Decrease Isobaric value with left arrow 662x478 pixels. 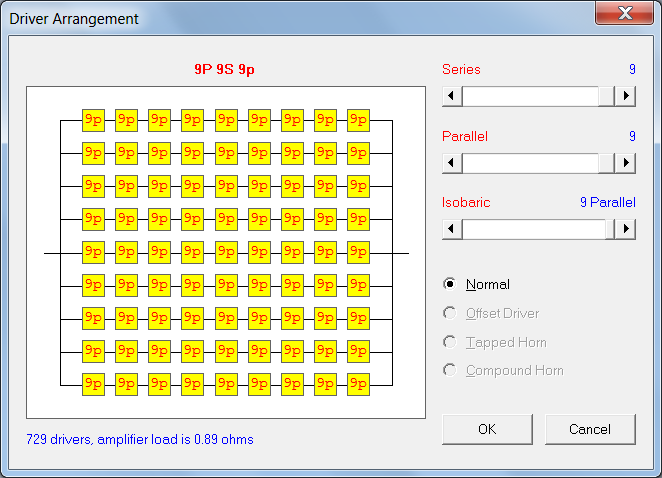click(x=452, y=229)
